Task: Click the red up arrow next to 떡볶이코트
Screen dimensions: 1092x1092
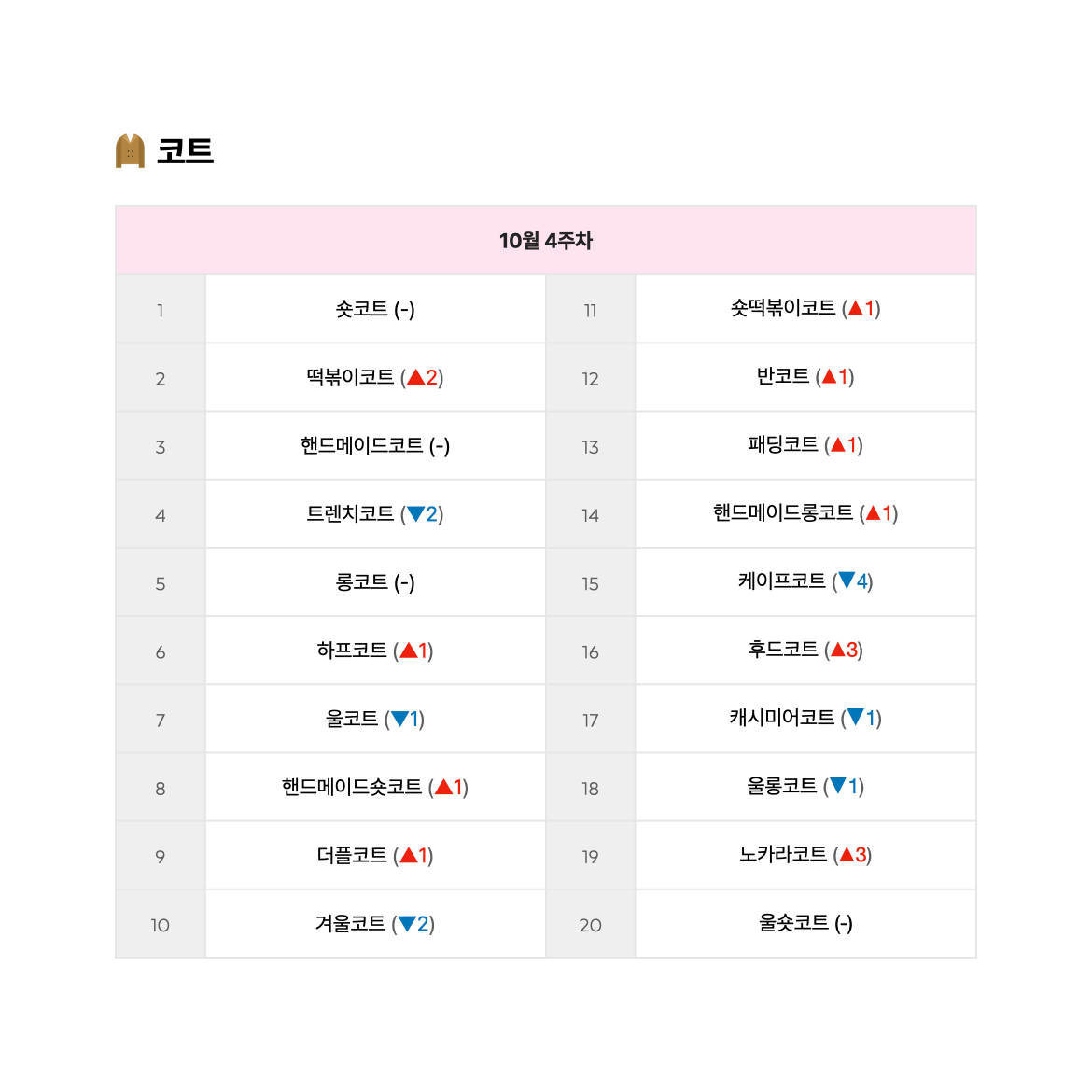Action: click(x=415, y=377)
